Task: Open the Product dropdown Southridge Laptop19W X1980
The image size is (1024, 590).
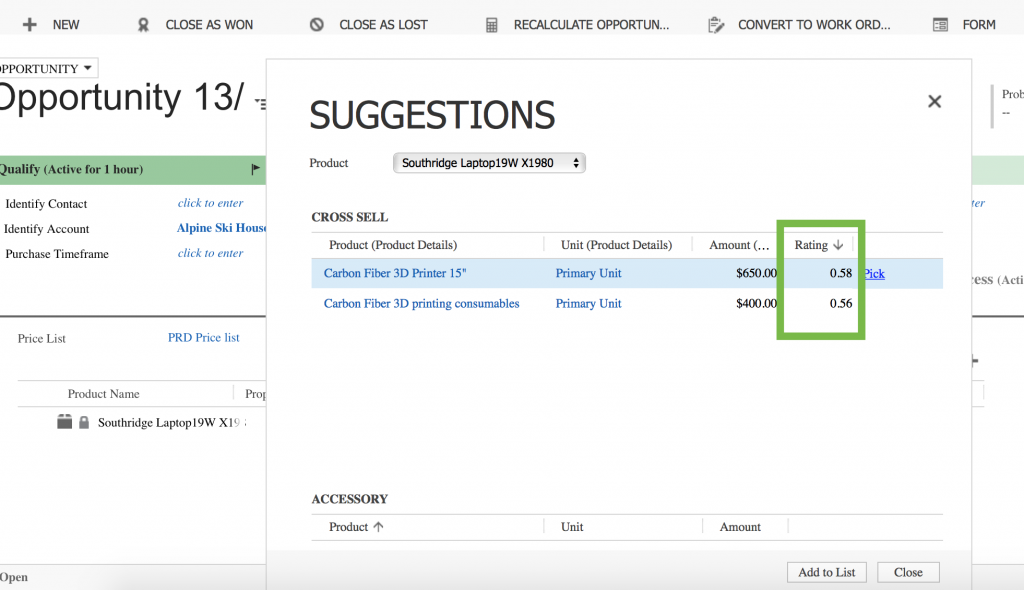Action: [489, 163]
